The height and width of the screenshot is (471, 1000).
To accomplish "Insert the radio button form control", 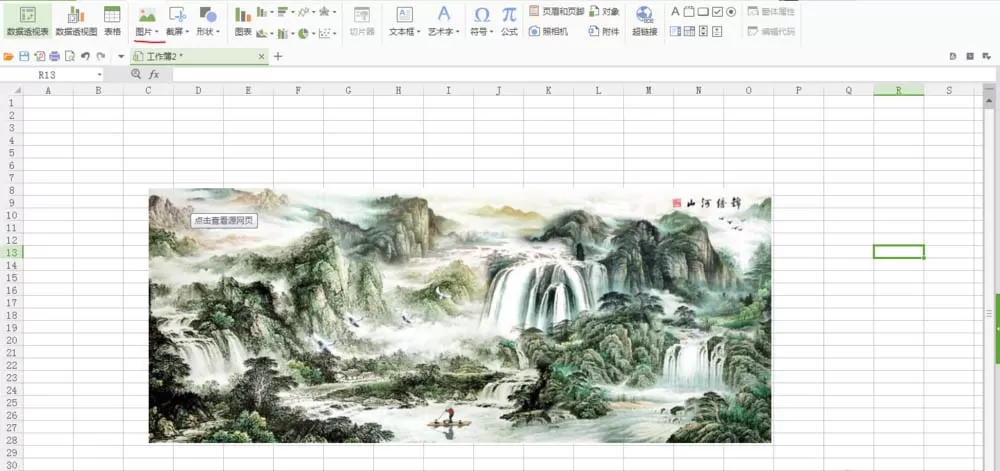I will pos(731,11).
